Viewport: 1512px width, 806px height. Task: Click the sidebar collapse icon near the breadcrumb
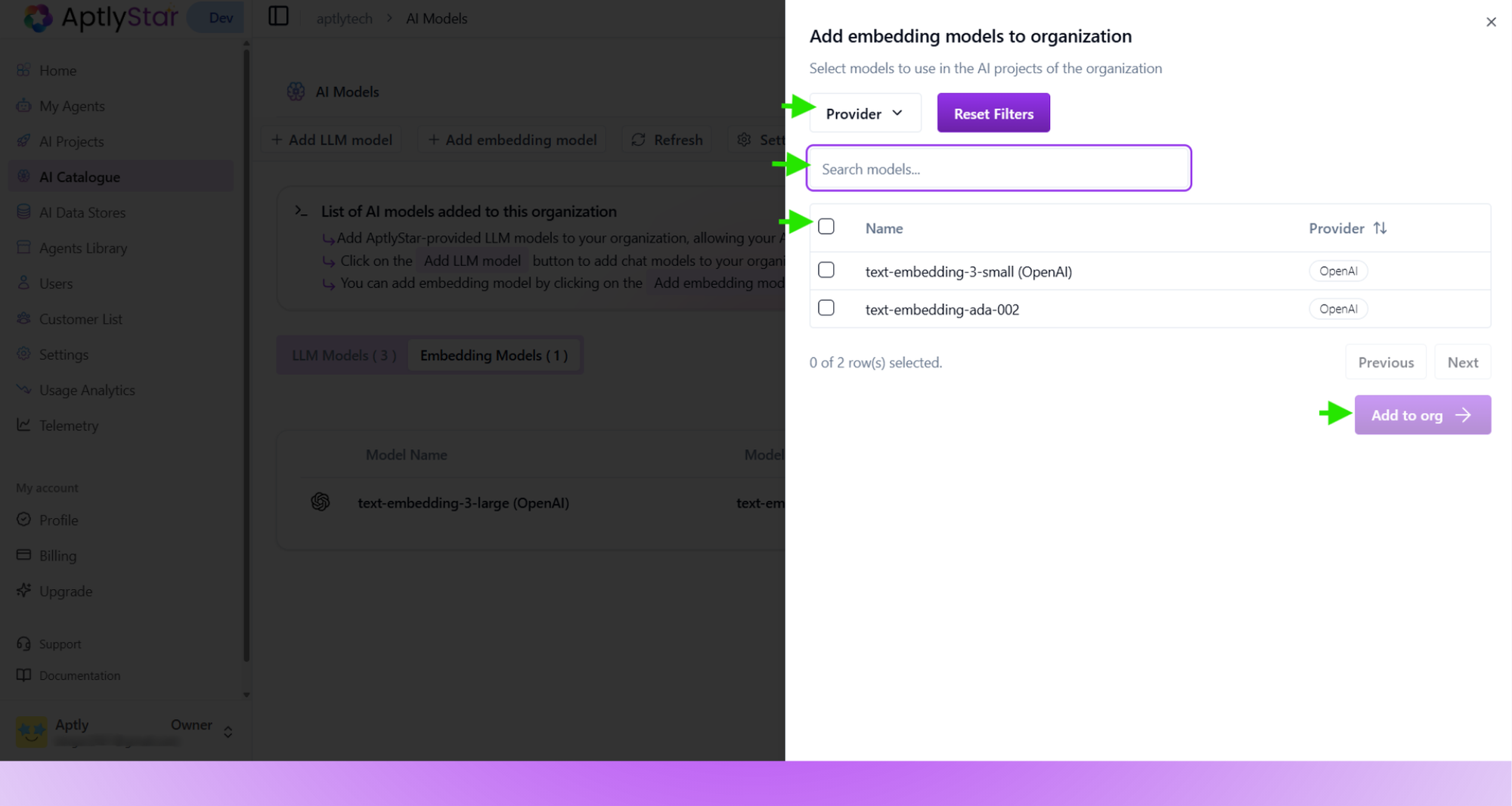278,16
